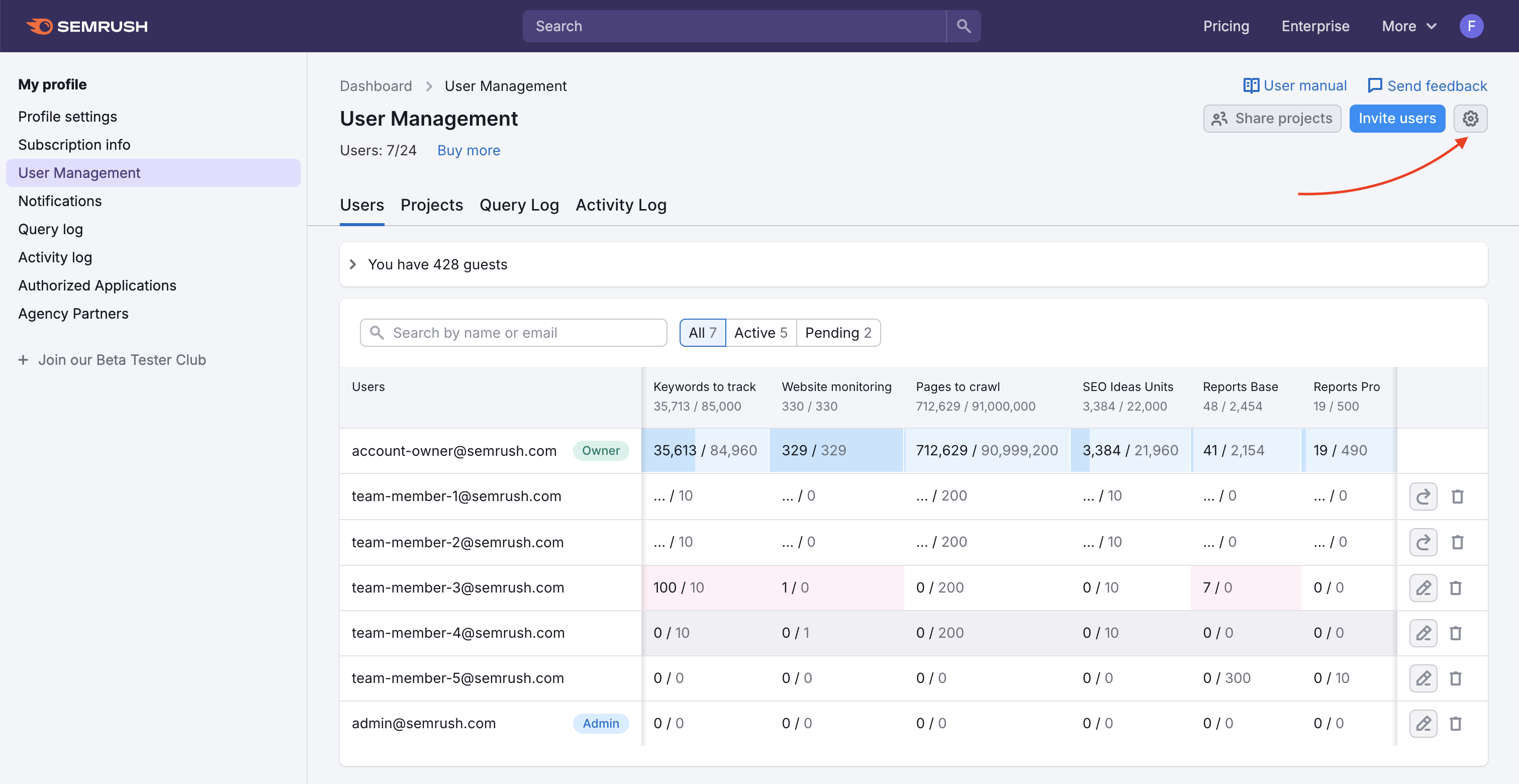Open the More dropdown in header

(x=1408, y=26)
